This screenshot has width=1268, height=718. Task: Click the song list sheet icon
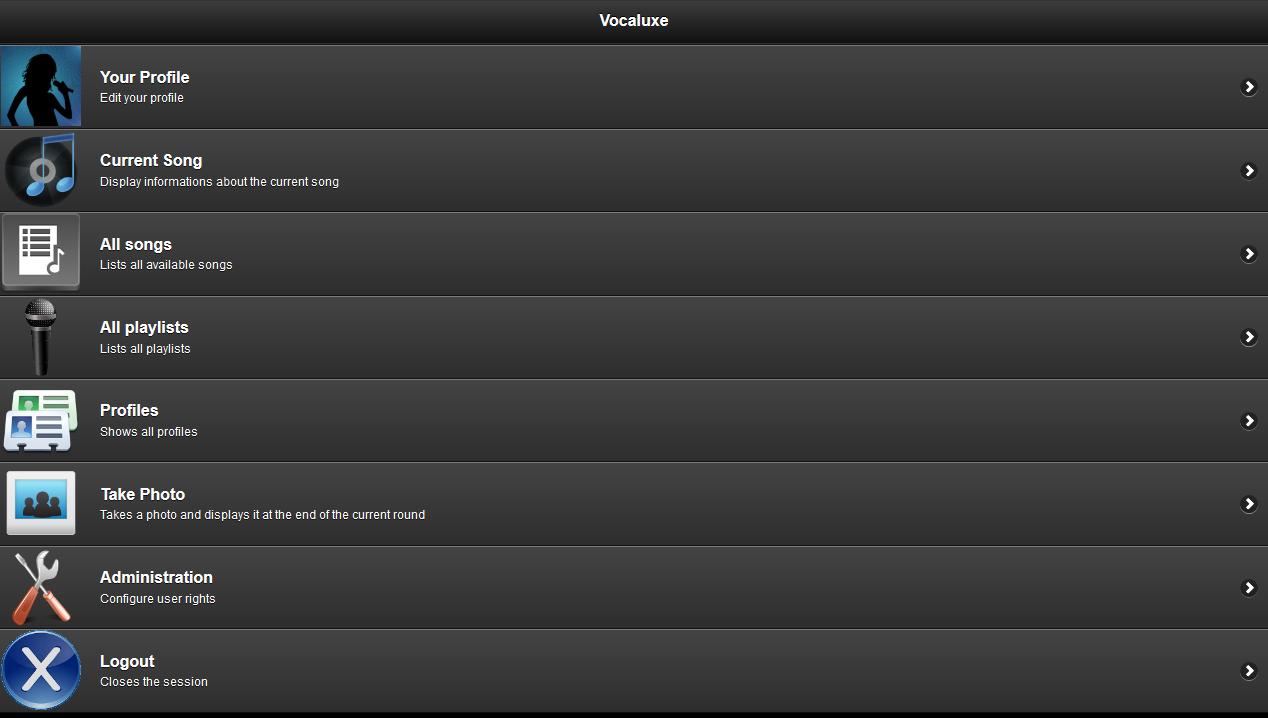[x=41, y=253]
